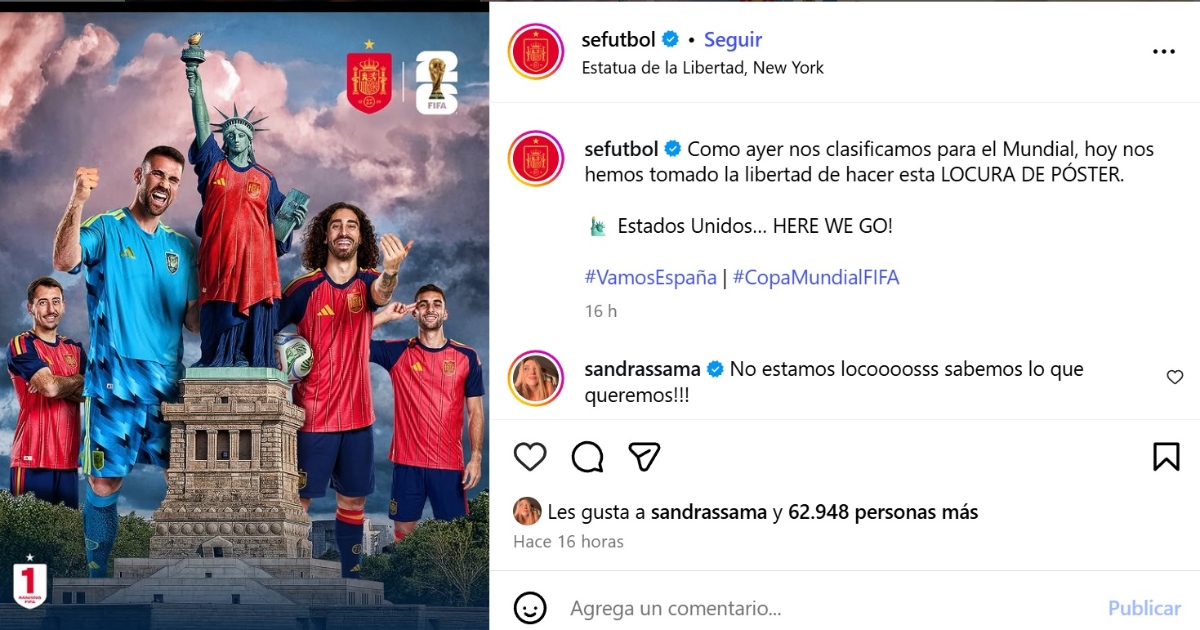This screenshot has height=630, width=1200.
Task: Share the post with paper plane icon
Action: point(644,457)
